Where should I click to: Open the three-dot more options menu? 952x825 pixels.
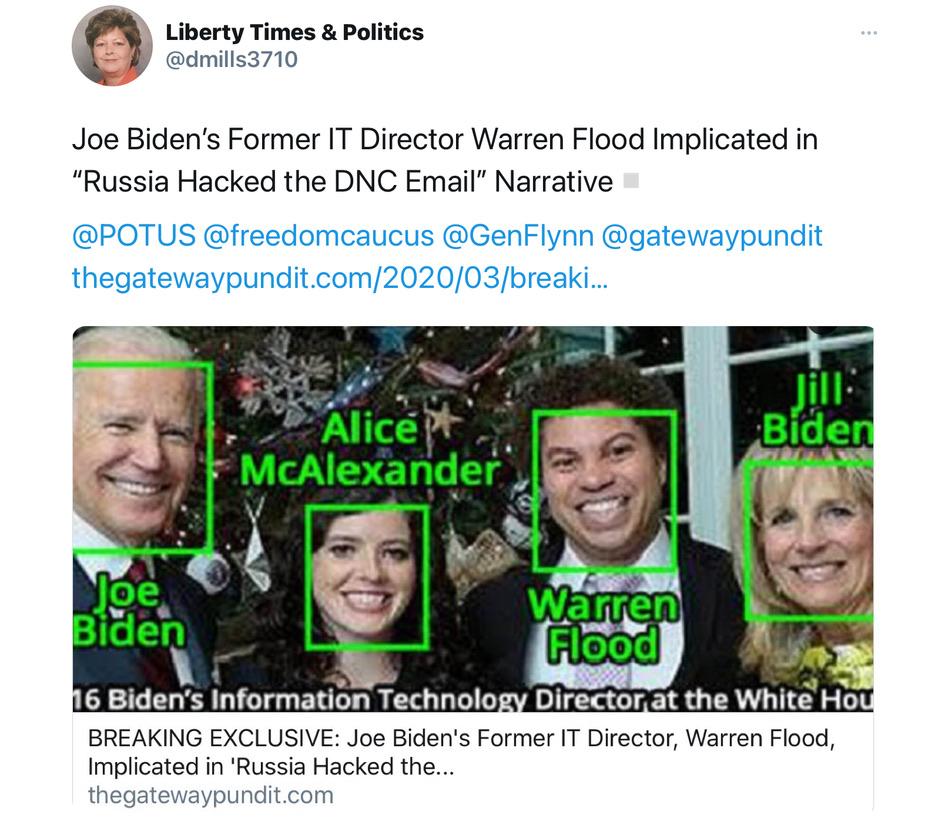pyautogui.click(x=869, y=33)
